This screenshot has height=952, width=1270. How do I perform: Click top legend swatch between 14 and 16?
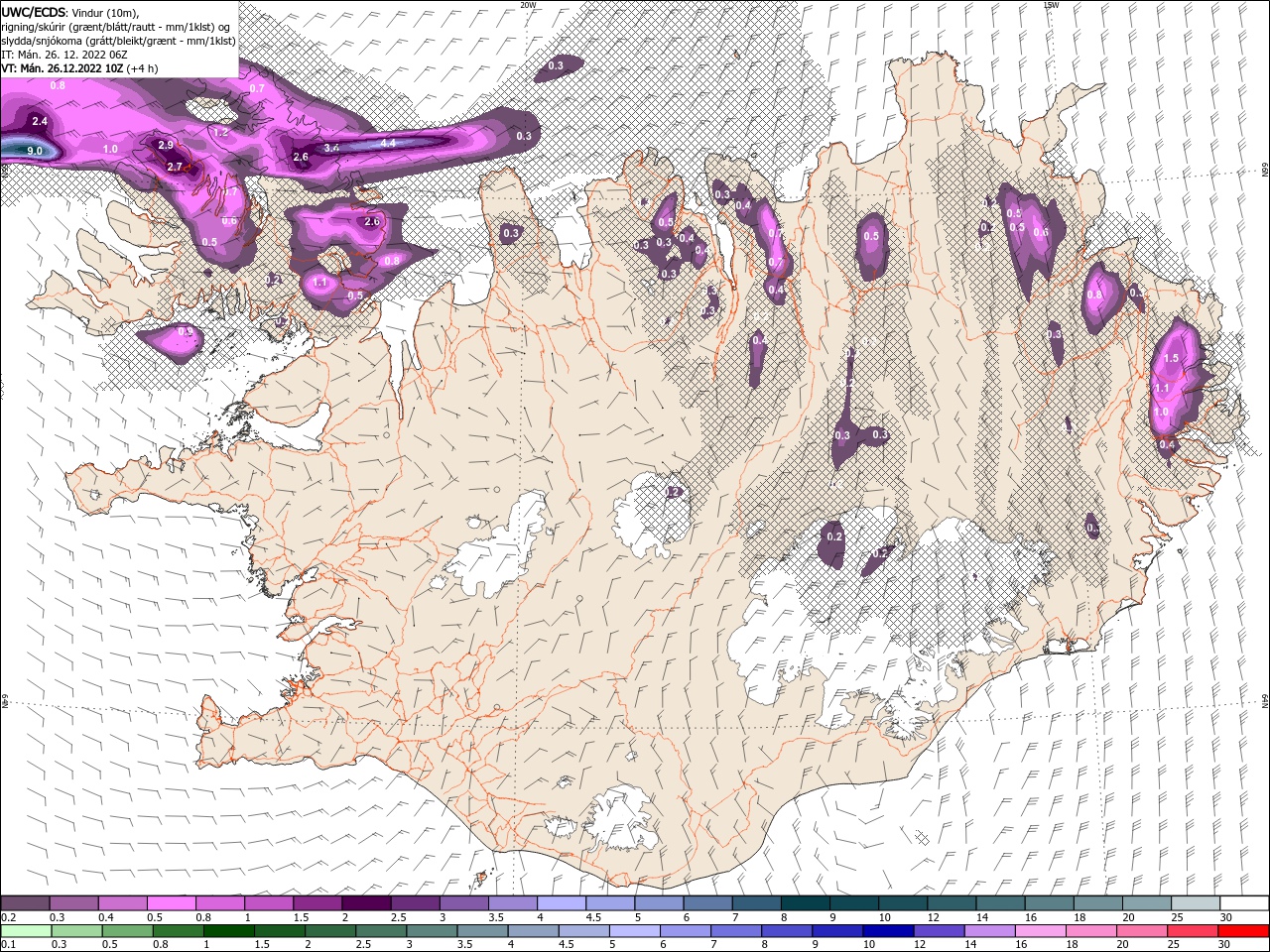click(x=1001, y=903)
